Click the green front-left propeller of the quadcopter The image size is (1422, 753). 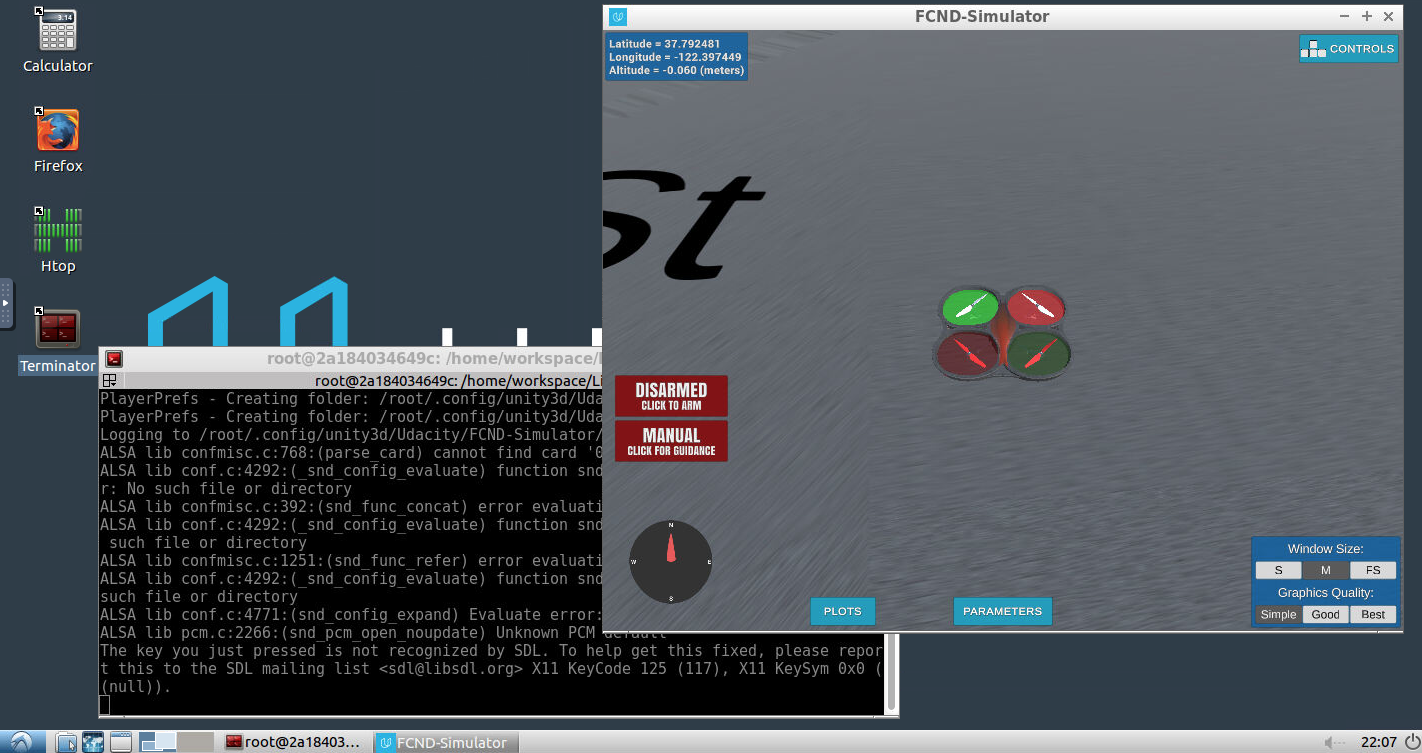[971, 308]
